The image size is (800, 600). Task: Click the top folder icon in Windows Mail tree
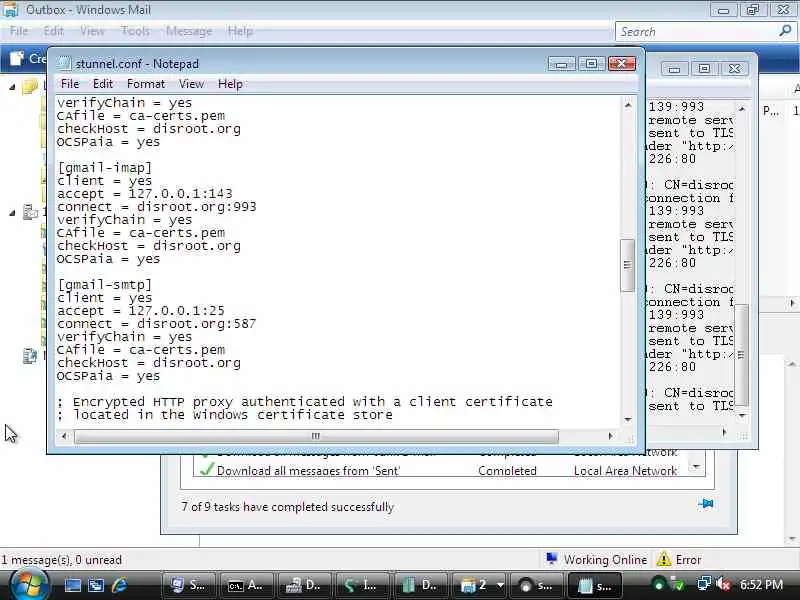[x=30, y=87]
